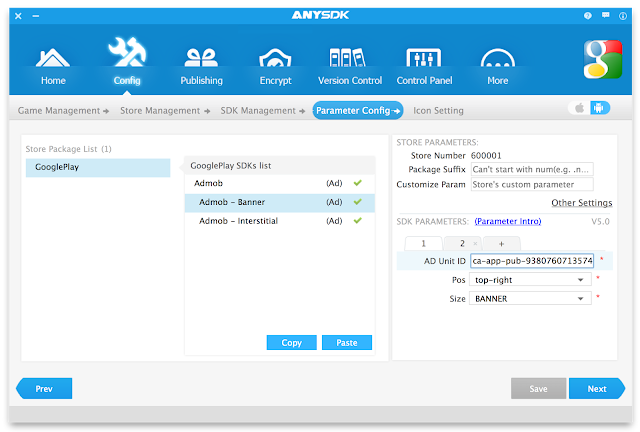The width and height of the screenshot is (640, 432).
Task: Select the Parameter Config step
Action: [358, 111]
